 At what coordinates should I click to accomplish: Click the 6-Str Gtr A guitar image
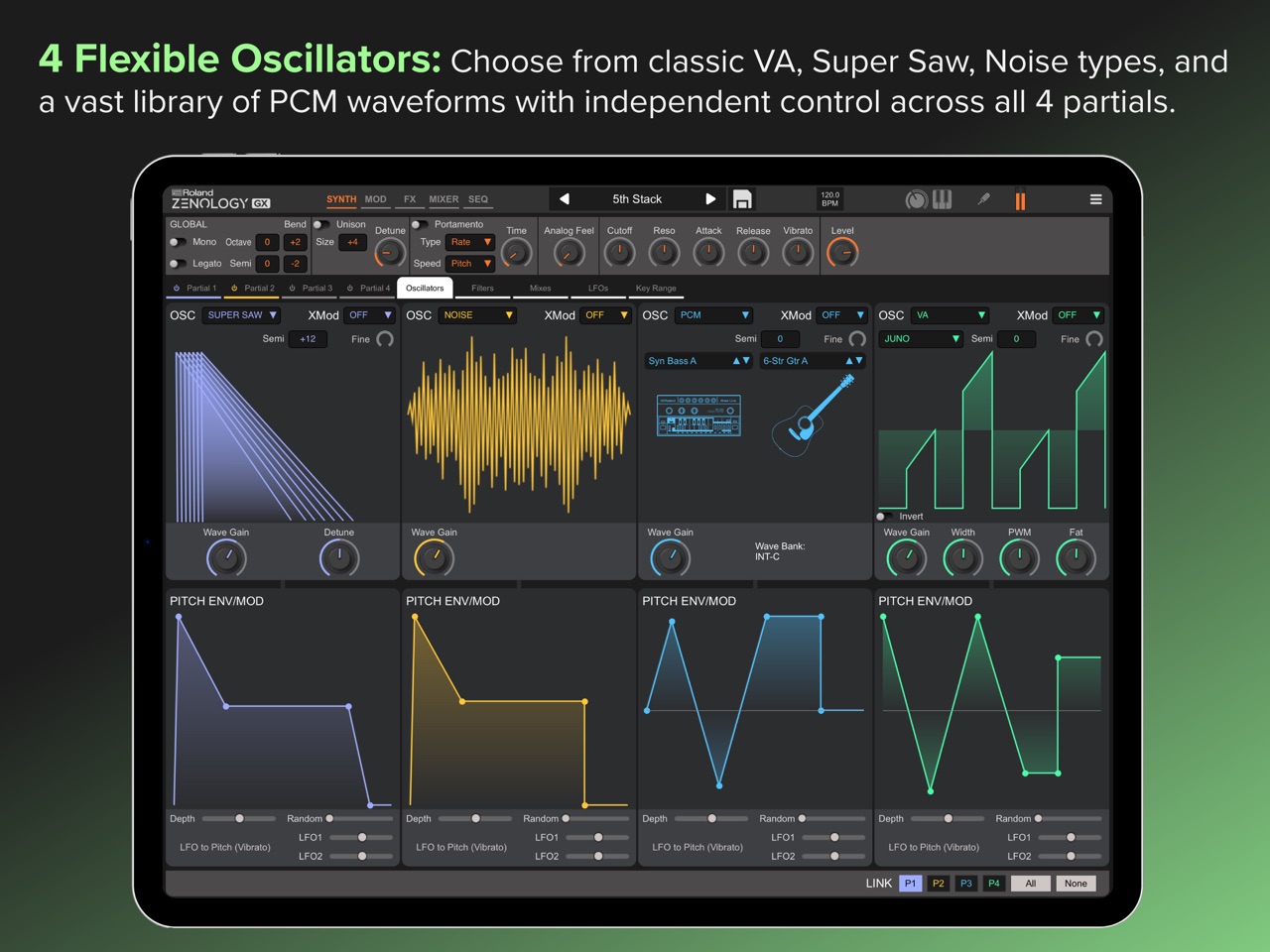813,416
